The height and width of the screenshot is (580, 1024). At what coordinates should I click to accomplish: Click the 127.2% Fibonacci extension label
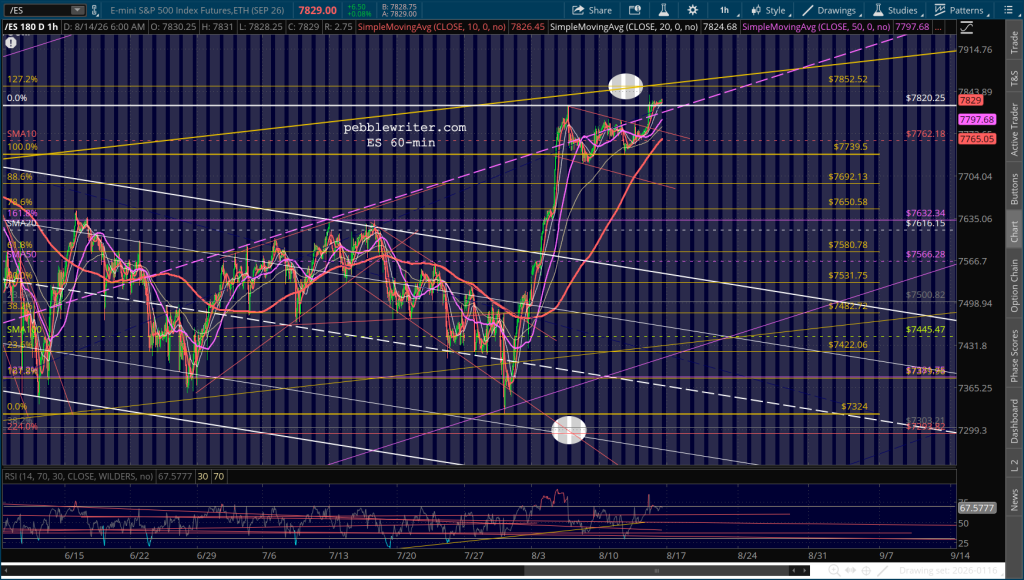tap(22, 79)
